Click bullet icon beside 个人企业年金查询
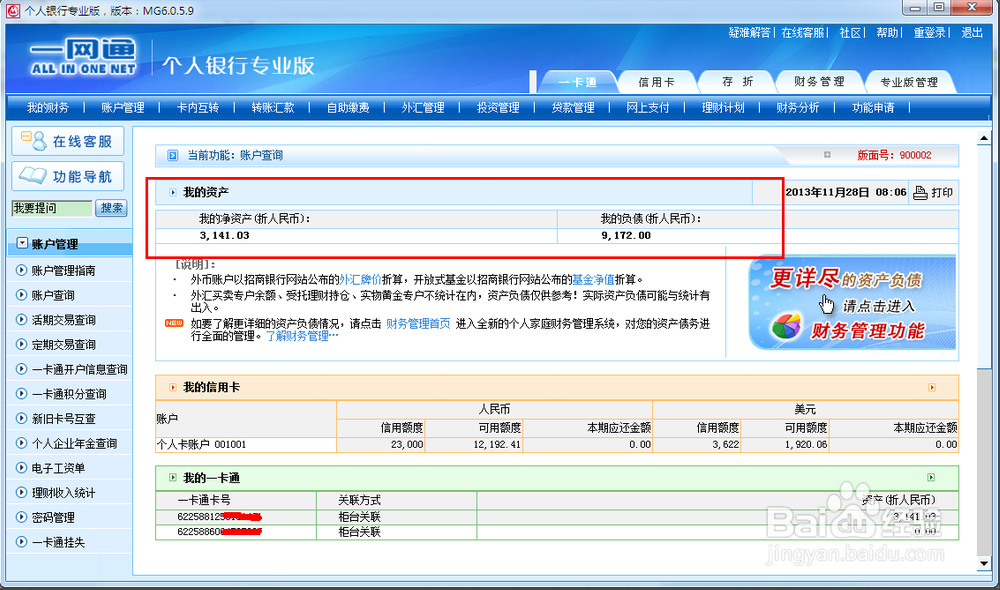The height and width of the screenshot is (590, 1000). 21,443
